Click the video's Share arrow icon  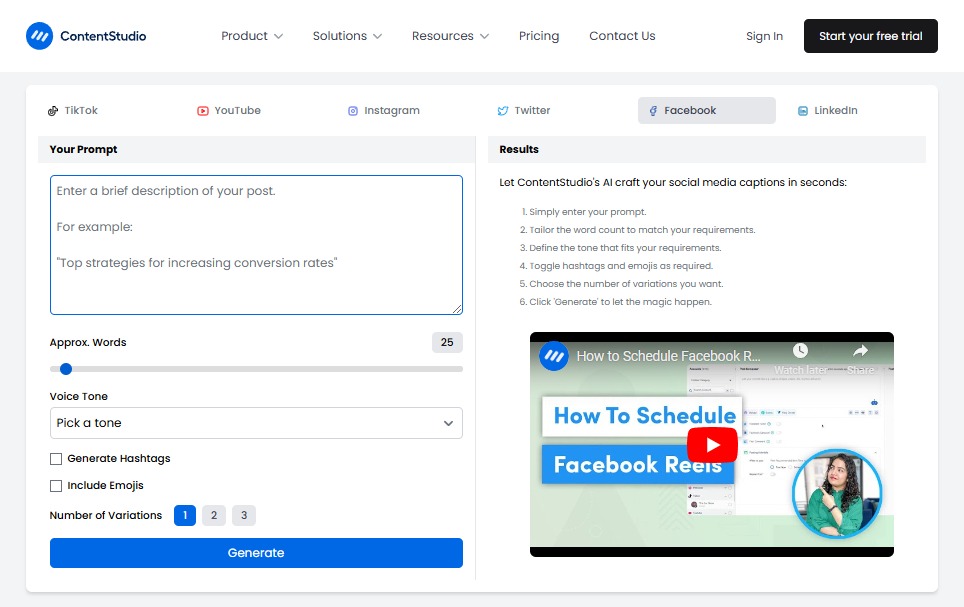pyautogui.click(x=860, y=351)
